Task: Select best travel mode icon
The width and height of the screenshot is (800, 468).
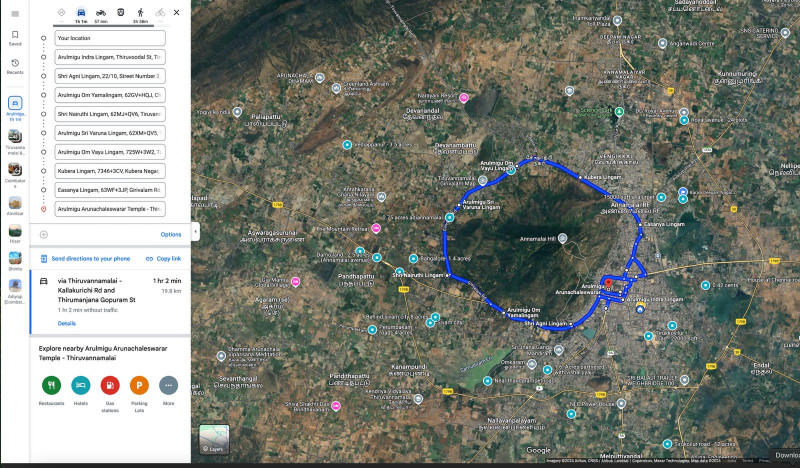Action: [61, 12]
